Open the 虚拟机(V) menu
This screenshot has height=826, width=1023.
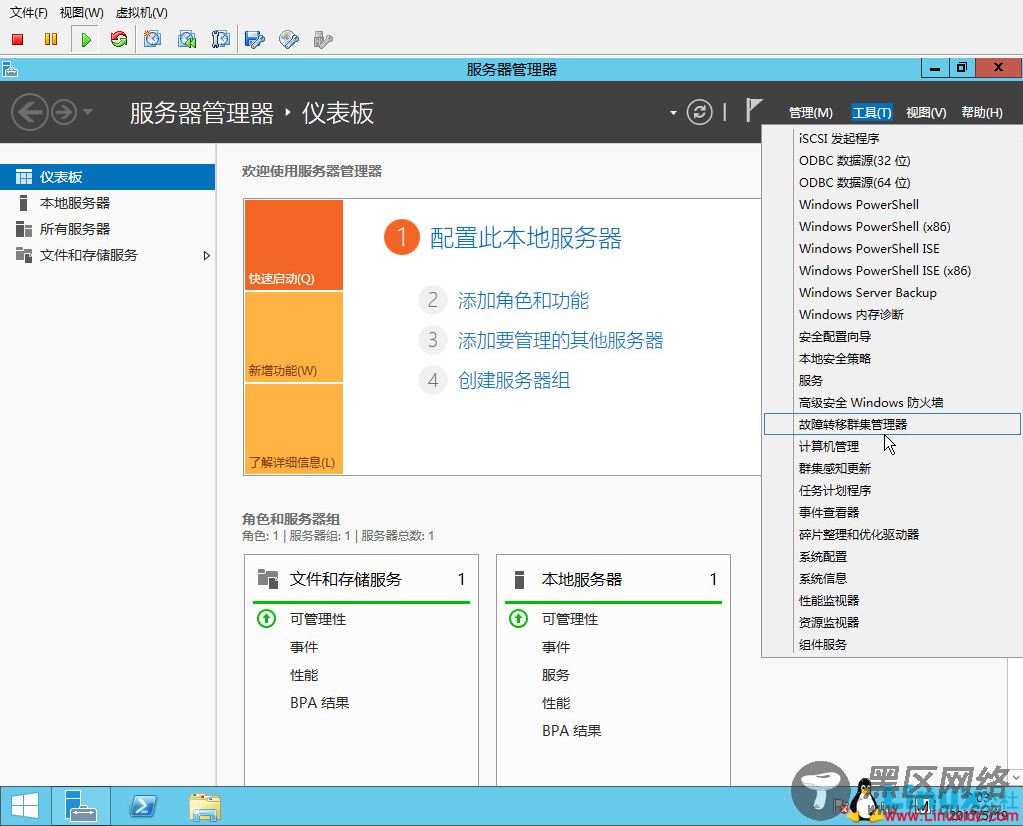point(142,12)
